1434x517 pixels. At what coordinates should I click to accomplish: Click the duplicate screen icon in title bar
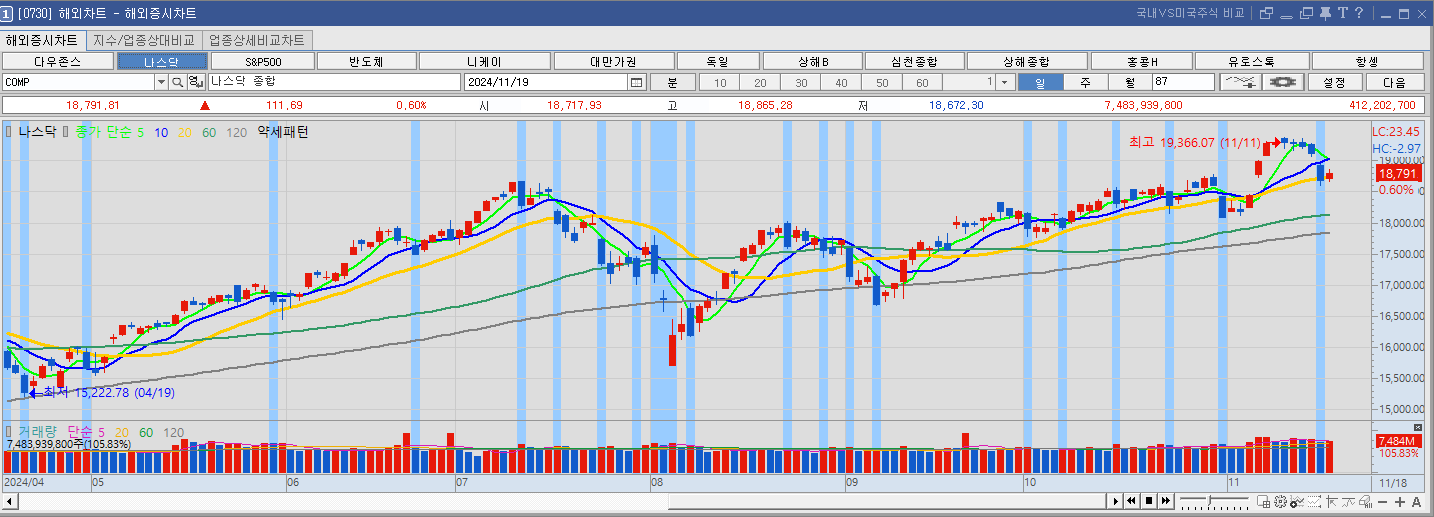(x=1306, y=13)
